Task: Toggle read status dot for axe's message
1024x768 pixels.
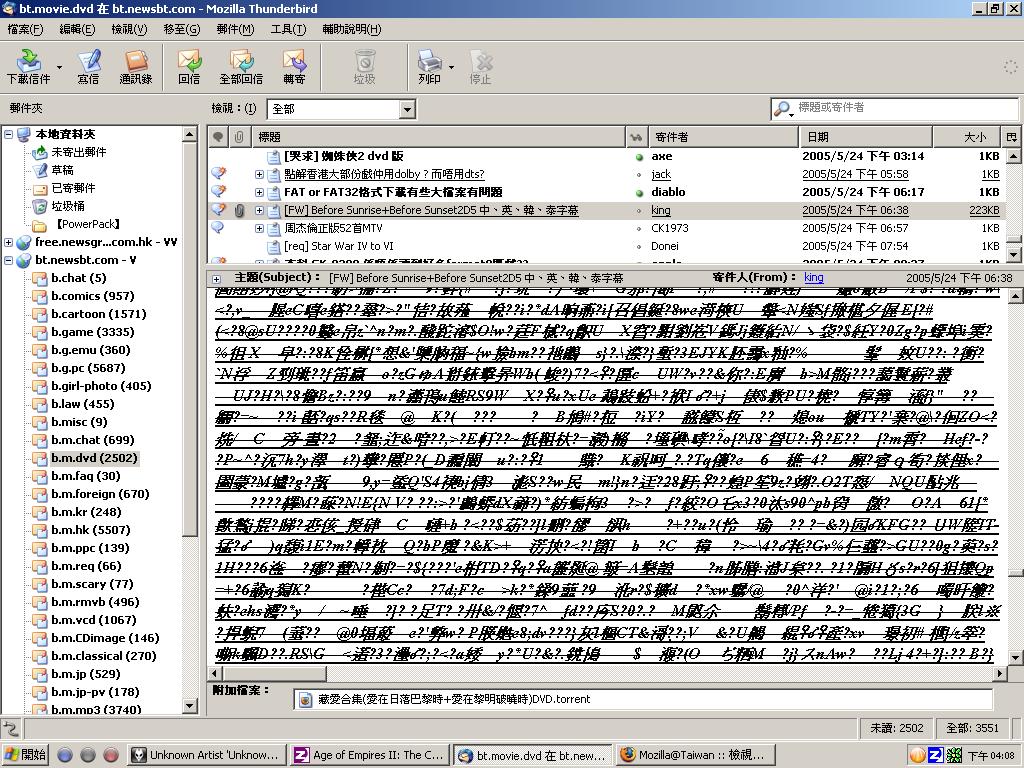Action: [639, 157]
